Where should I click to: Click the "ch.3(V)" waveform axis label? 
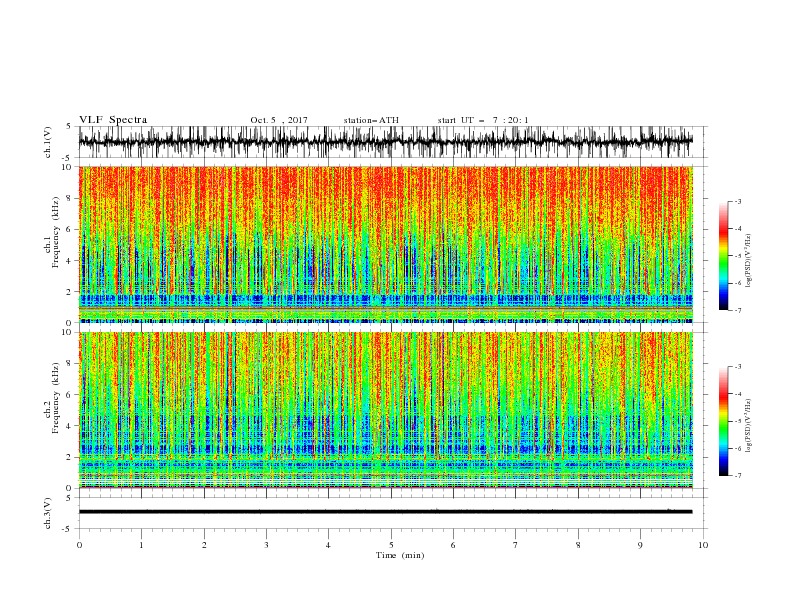tap(47, 513)
